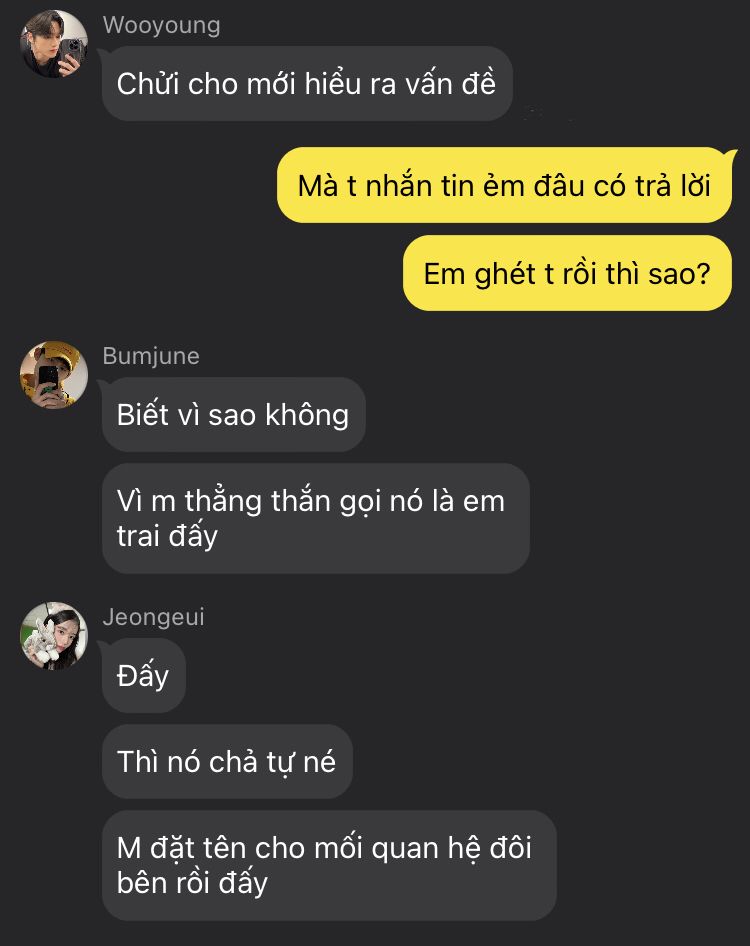Viewport: 750px width, 946px height.
Task: Select yellow message 'Em ghét t rồi thì sao?'
Action: [x=567, y=273]
